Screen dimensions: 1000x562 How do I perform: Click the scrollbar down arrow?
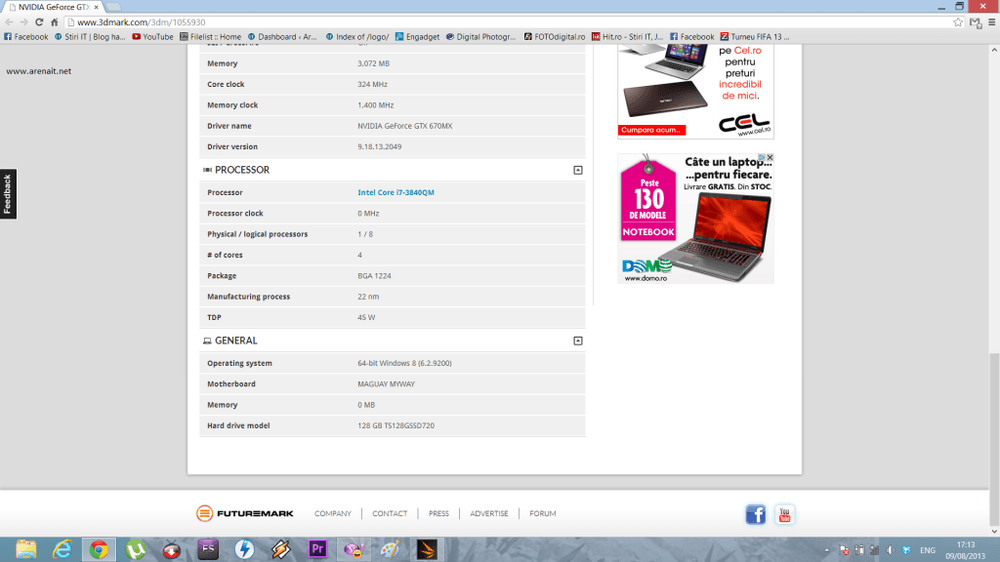click(x=994, y=531)
